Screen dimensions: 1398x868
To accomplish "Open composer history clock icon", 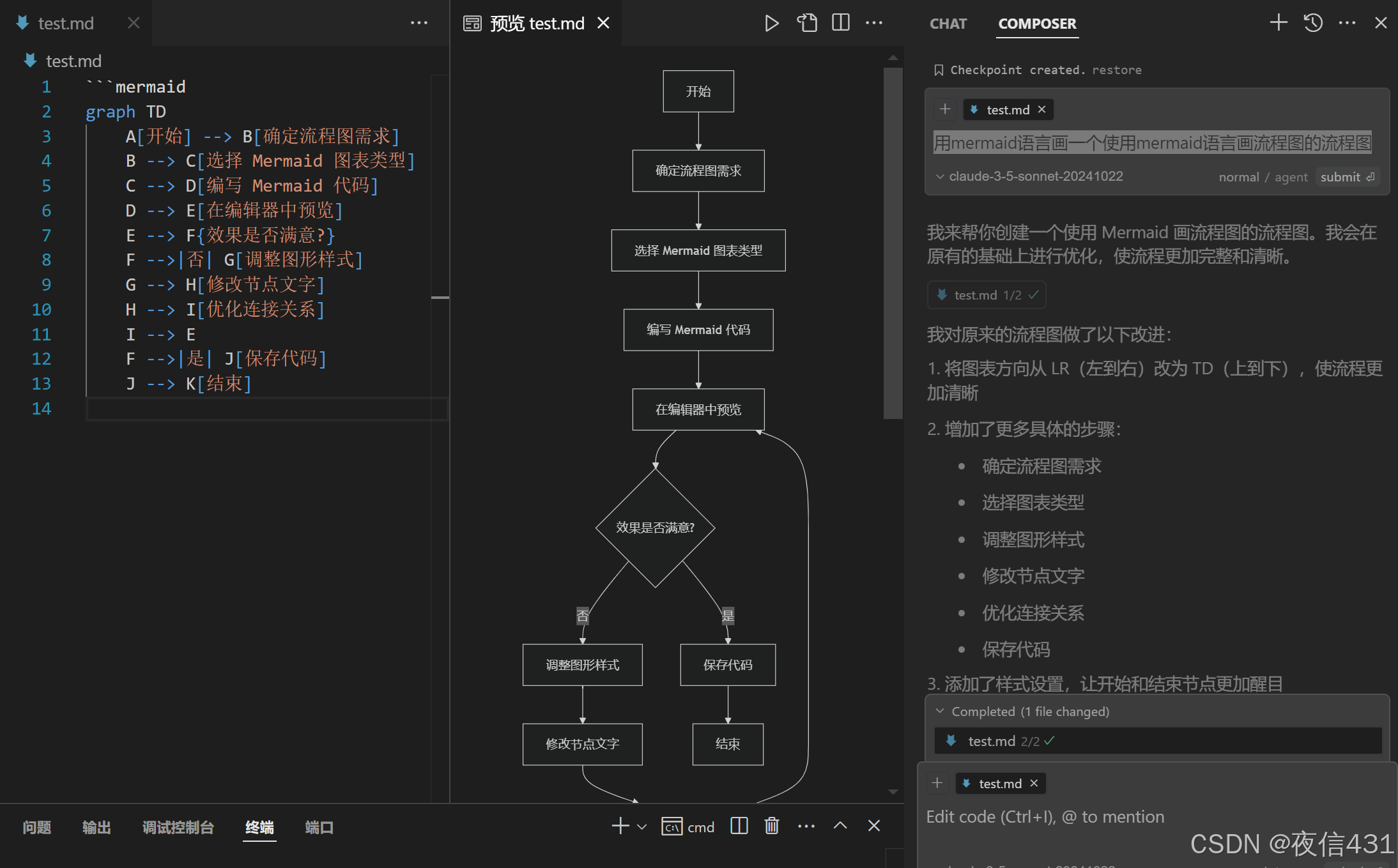I will click(1313, 24).
